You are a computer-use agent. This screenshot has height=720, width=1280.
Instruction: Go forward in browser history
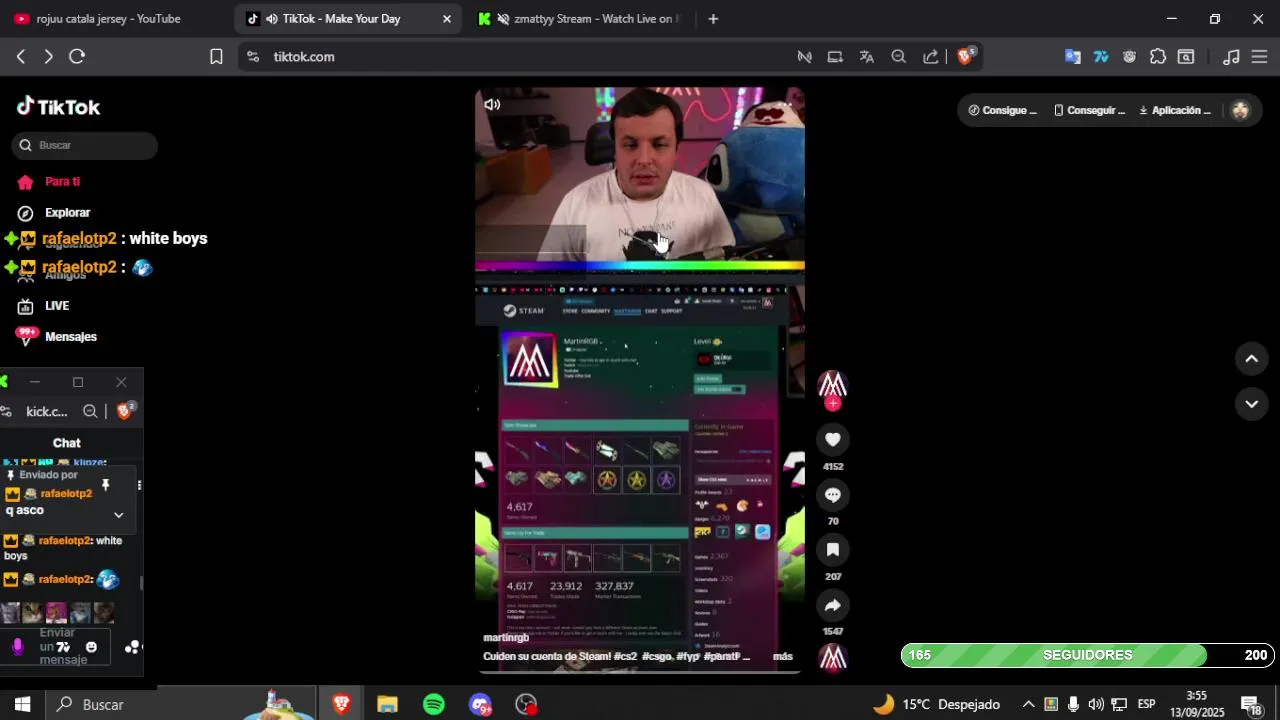pyautogui.click(x=48, y=57)
